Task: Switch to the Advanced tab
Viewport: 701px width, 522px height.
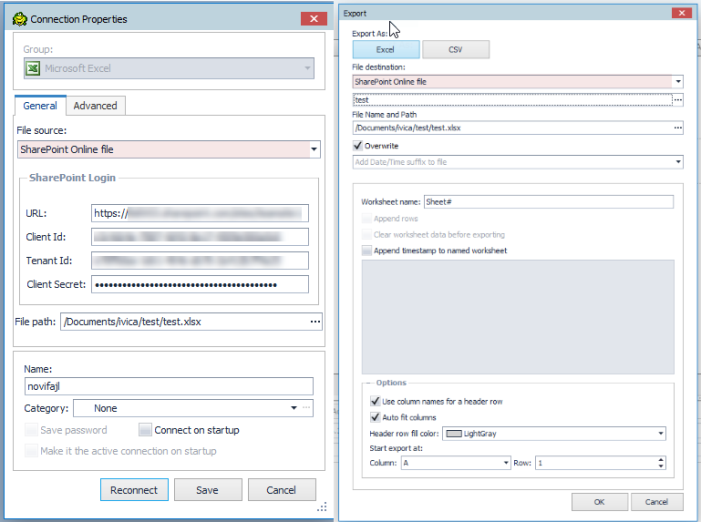Action: tap(95, 106)
